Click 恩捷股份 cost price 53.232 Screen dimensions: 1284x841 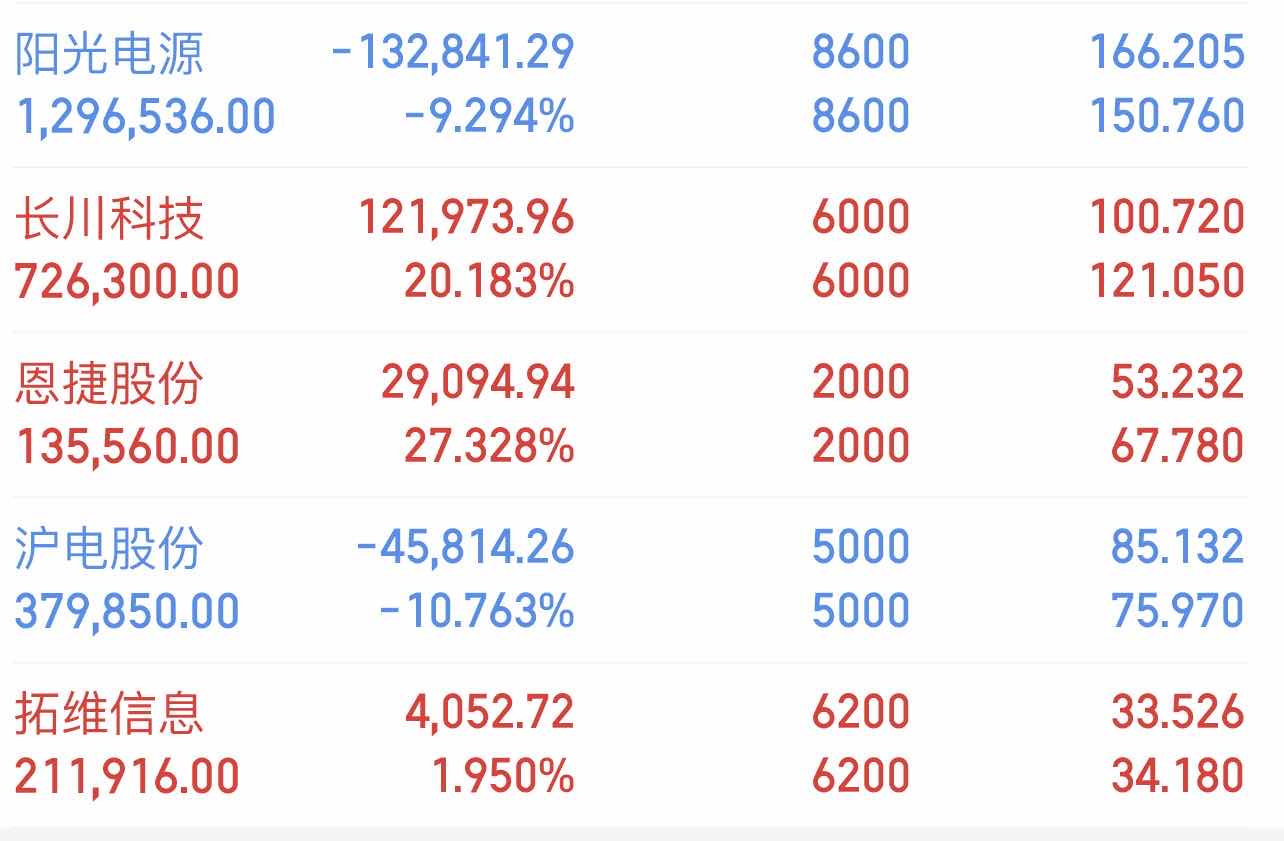[1177, 383]
